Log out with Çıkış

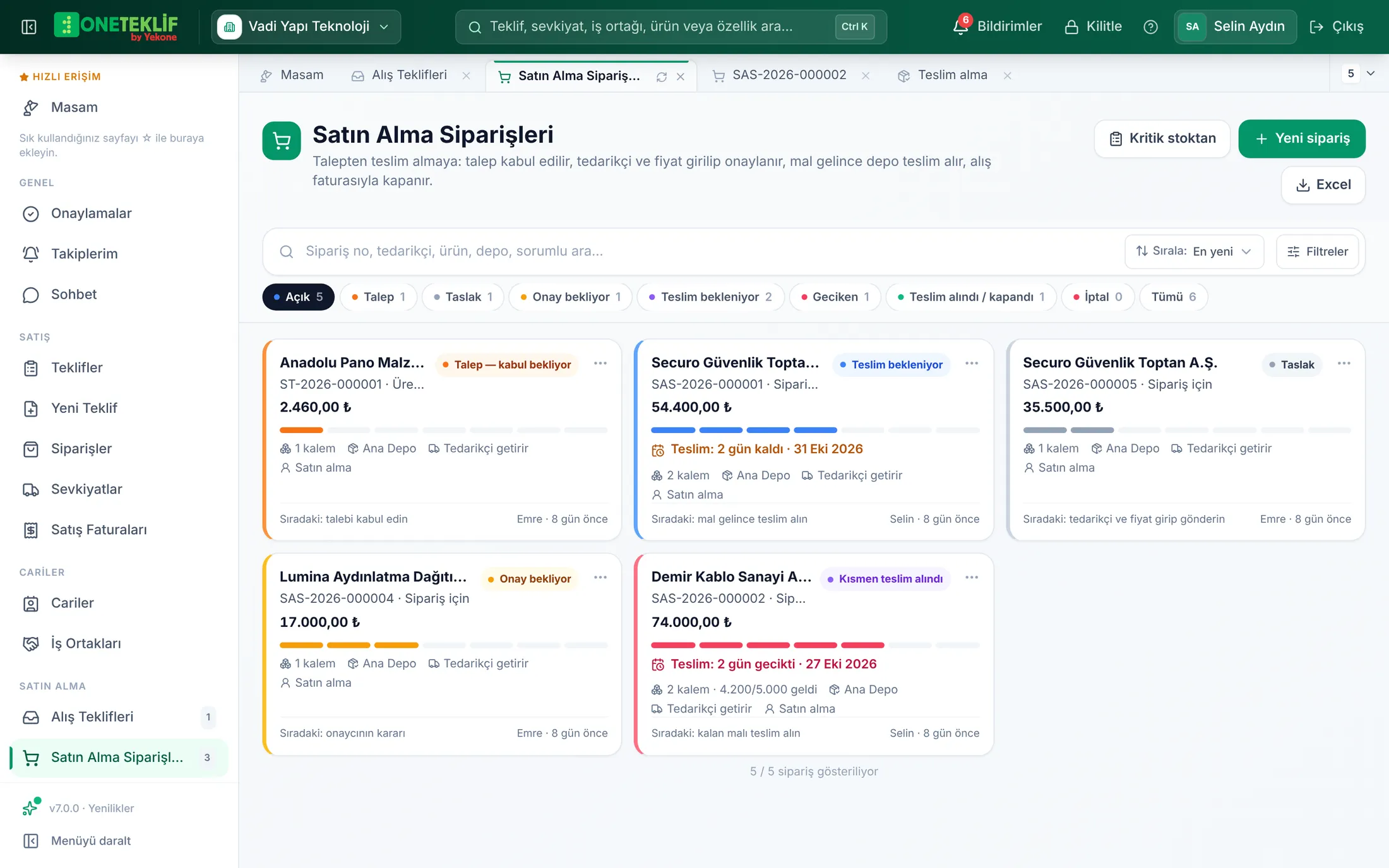coord(1337,27)
